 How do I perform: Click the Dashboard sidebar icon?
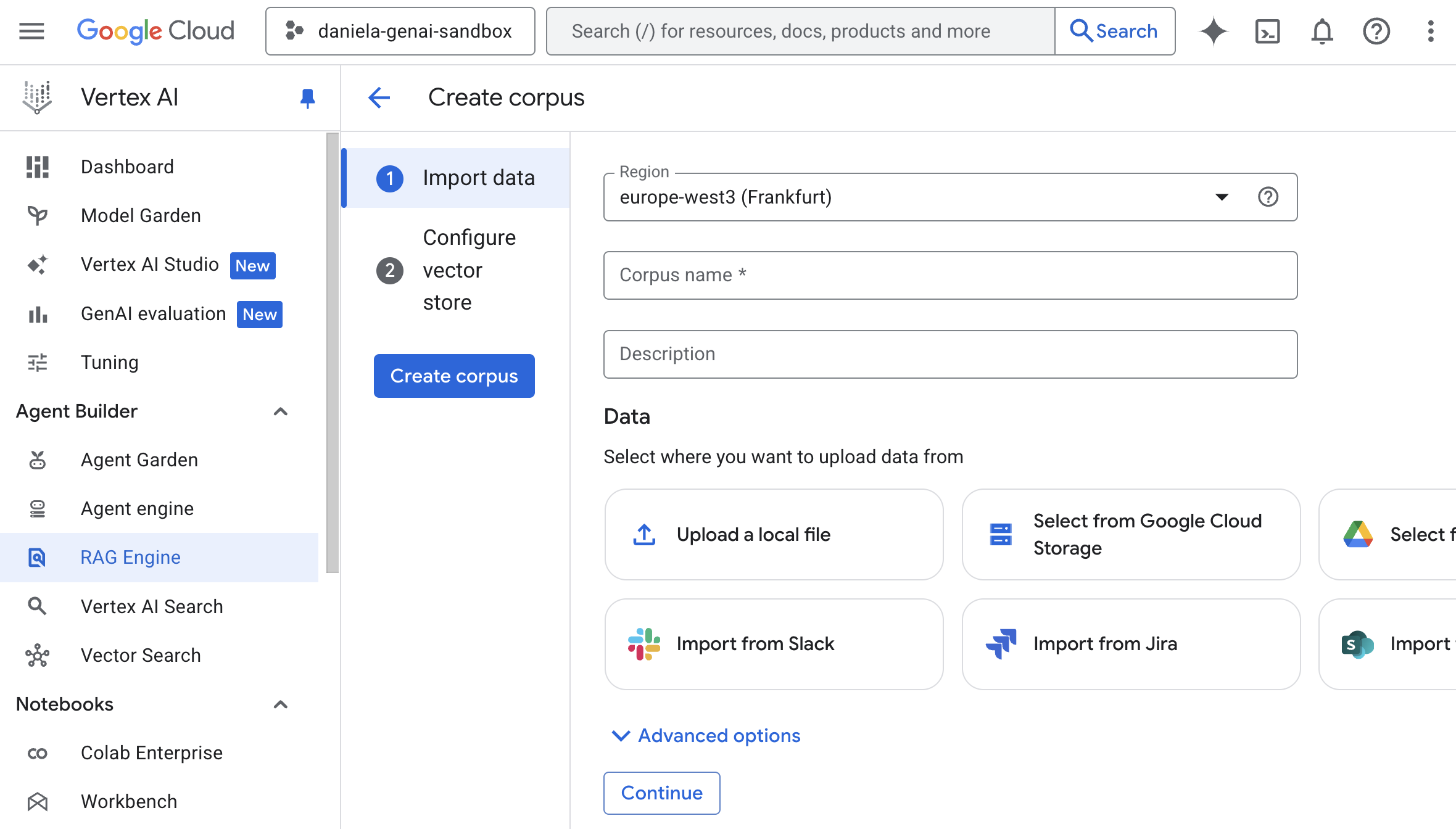[38, 167]
